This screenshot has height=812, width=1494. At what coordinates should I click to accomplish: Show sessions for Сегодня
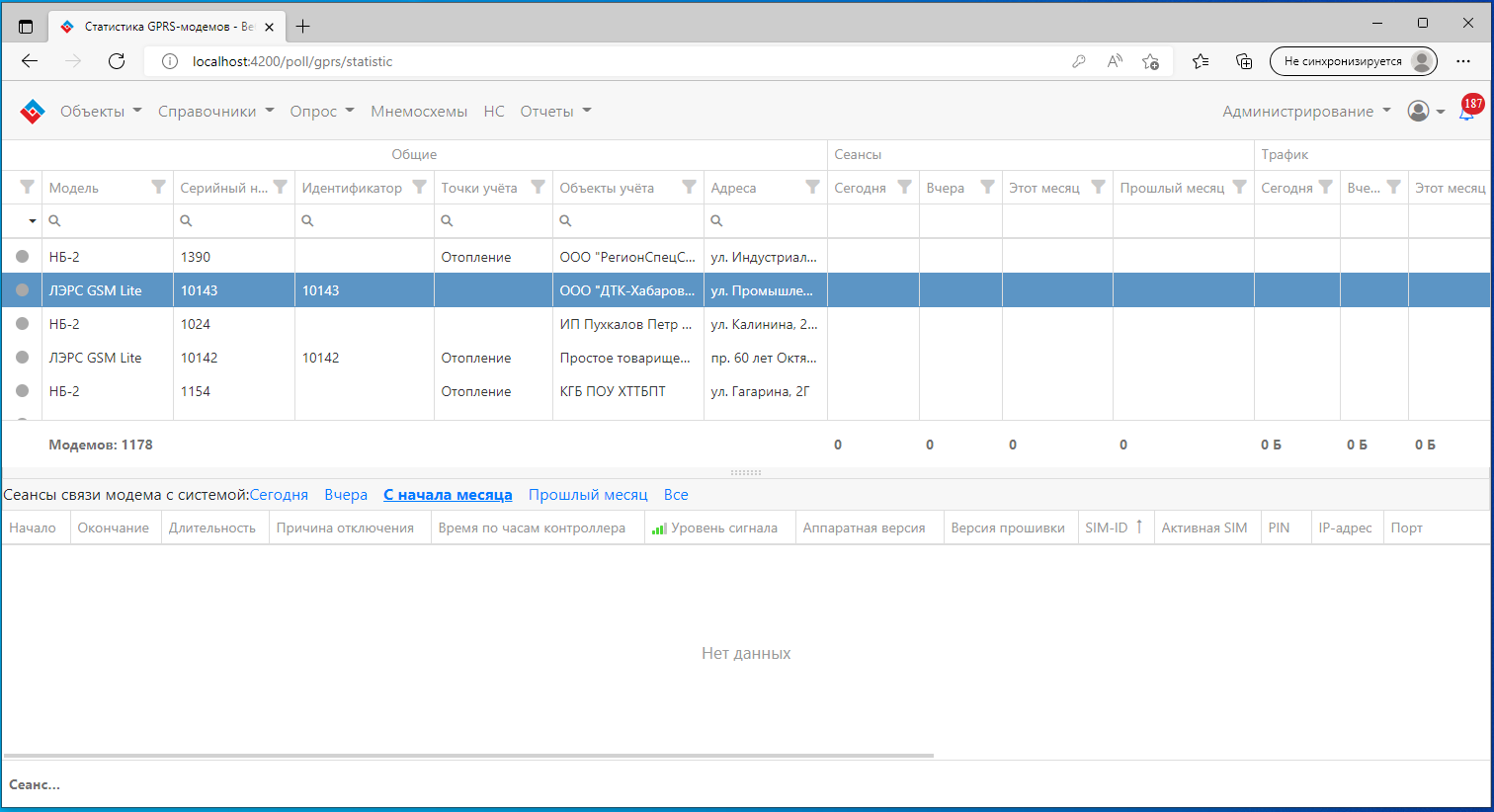click(279, 495)
